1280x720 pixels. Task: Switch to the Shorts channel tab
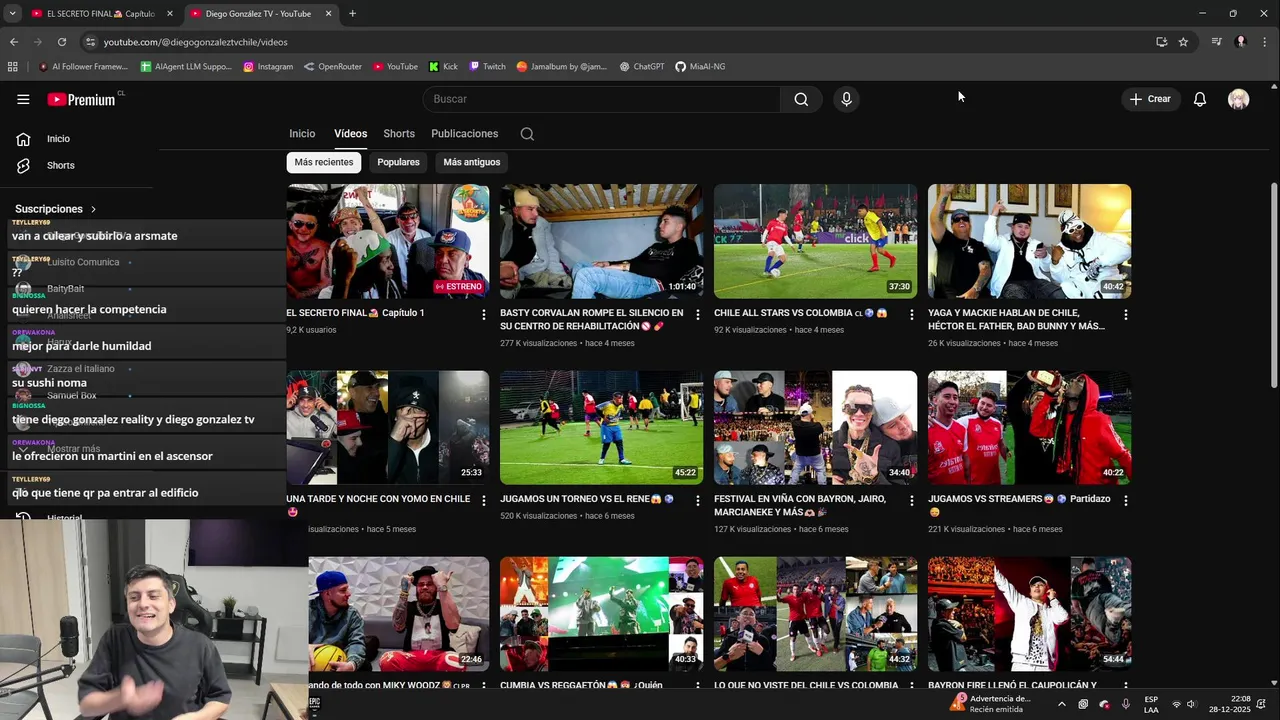399,134
